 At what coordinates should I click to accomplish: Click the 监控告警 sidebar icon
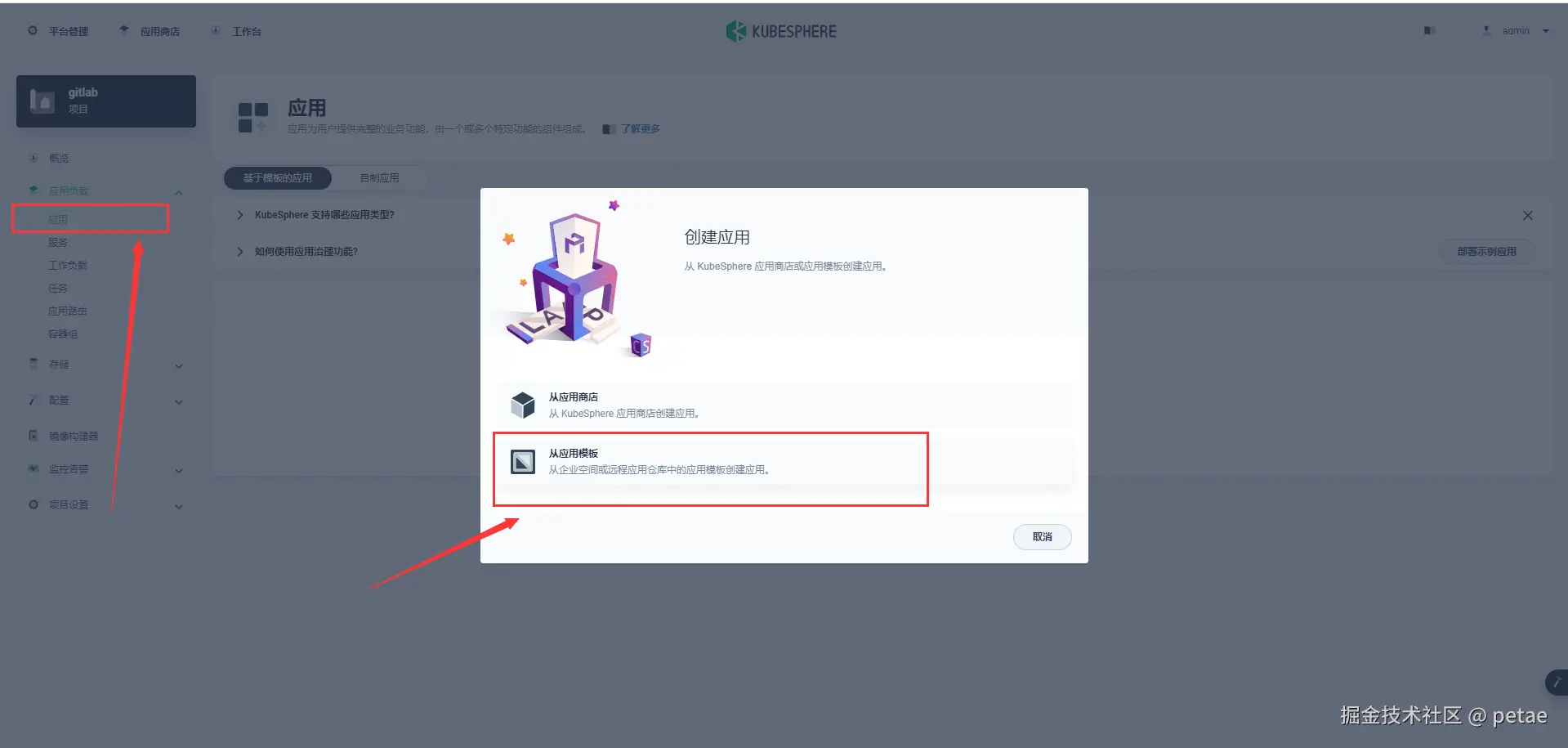34,468
